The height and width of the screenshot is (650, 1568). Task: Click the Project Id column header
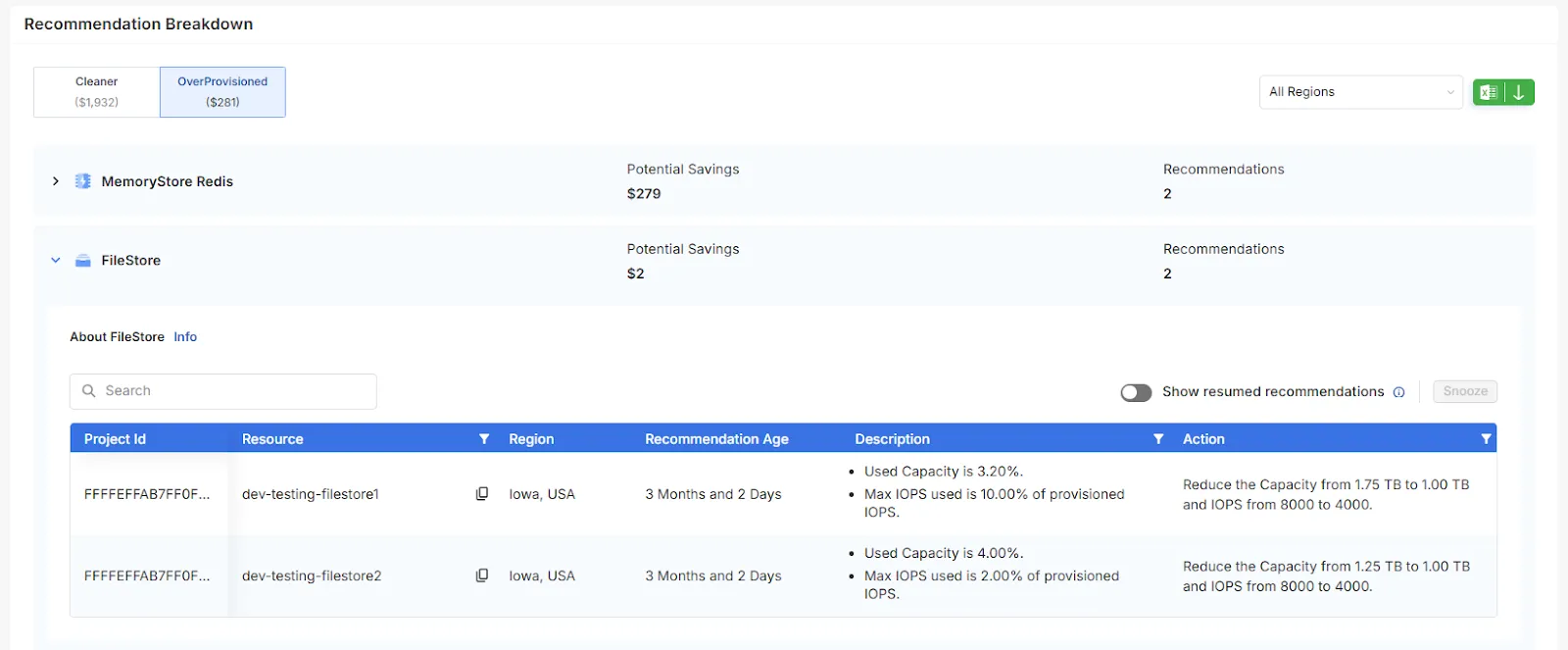pyautogui.click(x=115, y=439)
